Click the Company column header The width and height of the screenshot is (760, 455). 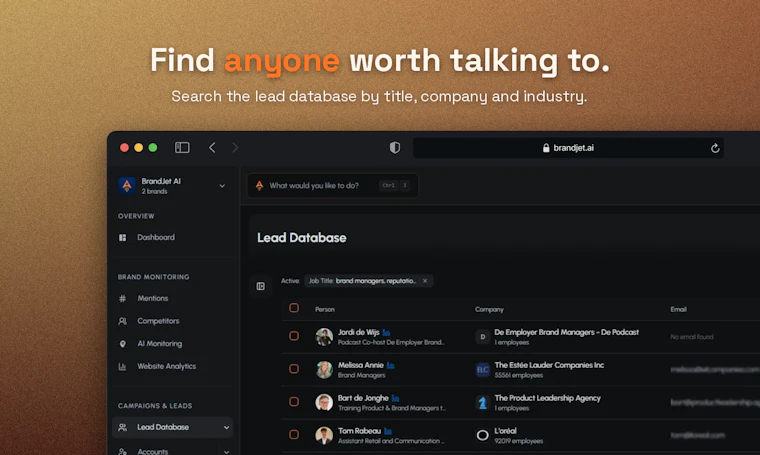pyautogui.click(x=489, y=310)
